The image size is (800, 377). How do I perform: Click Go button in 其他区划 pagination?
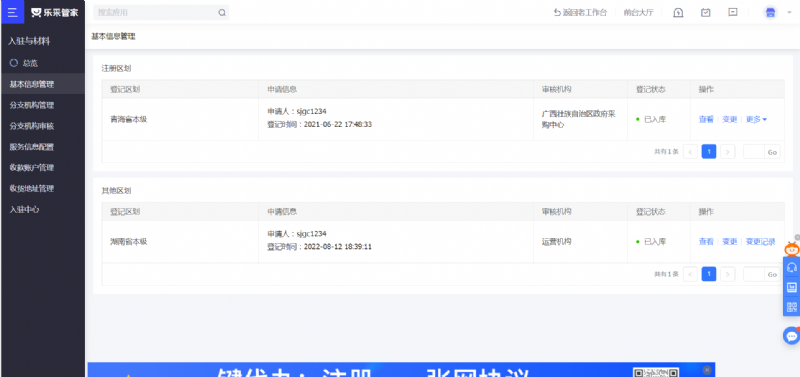point(772,274)
